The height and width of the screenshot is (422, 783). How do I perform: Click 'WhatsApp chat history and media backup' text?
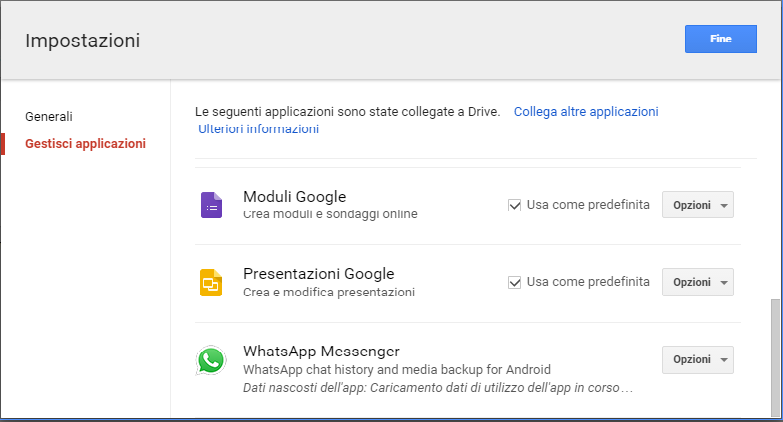[x=397, y=370]
